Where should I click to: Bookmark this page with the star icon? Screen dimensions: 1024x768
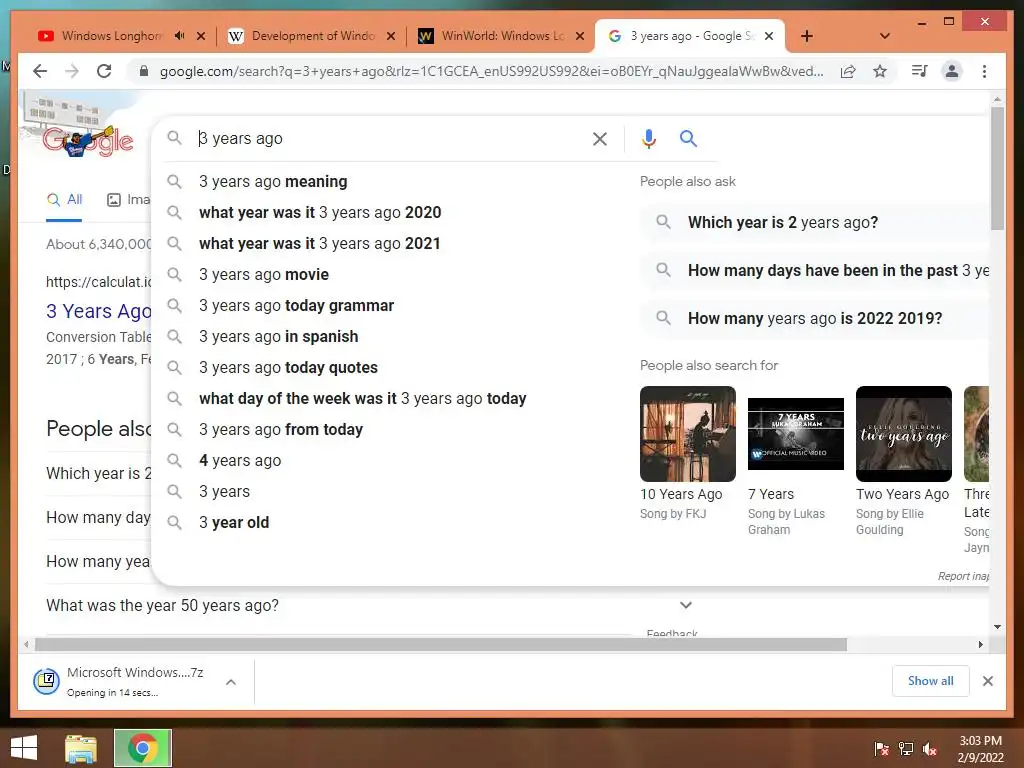point(880,71)
